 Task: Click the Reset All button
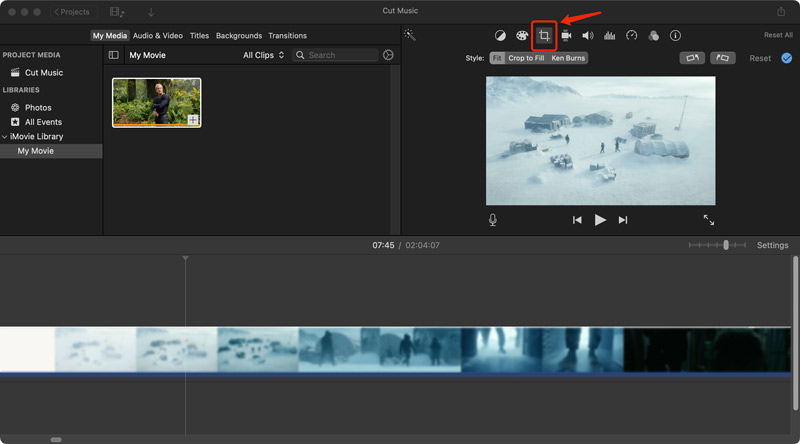[778, 35]
